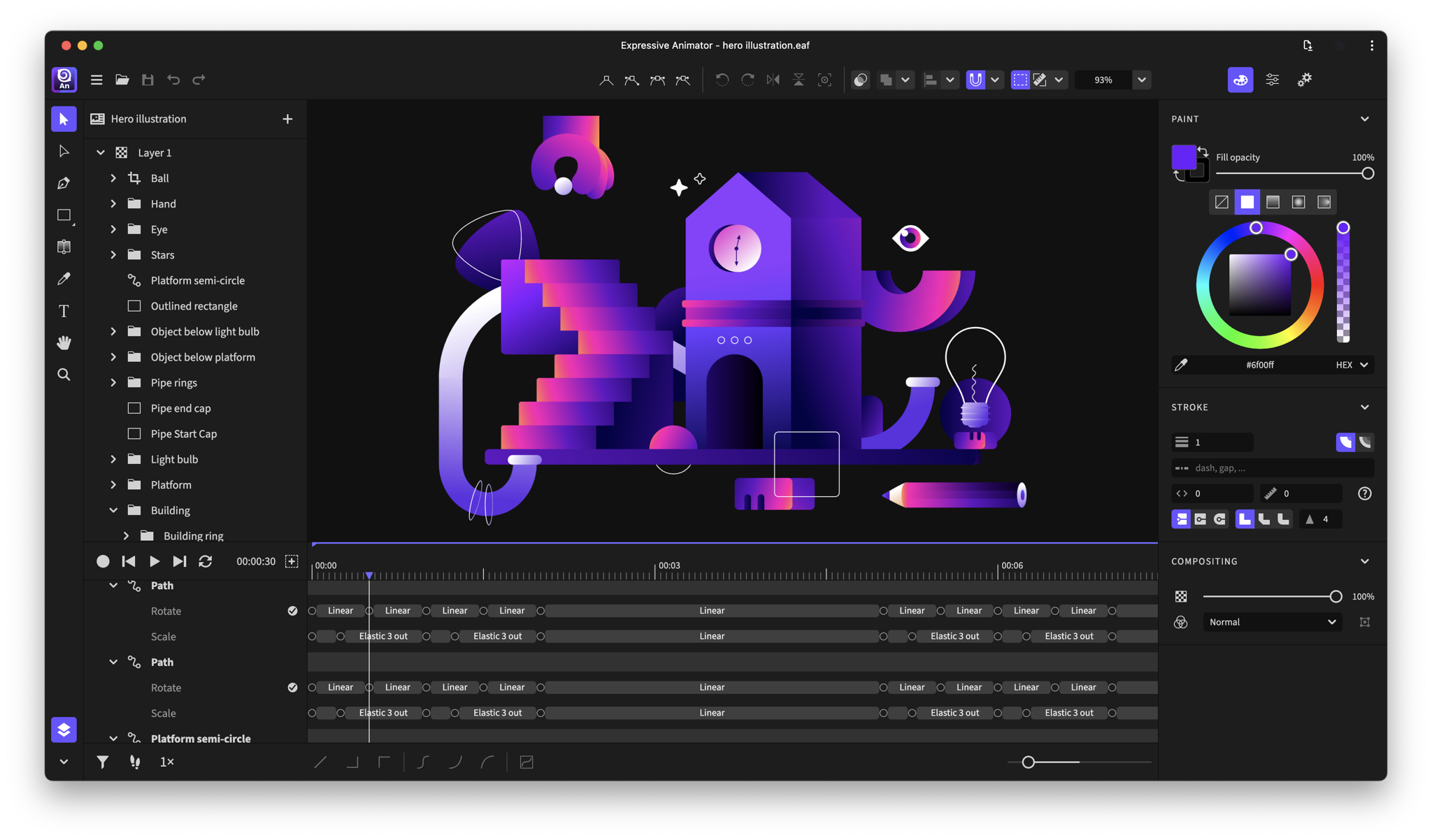Viewport: 1432px width, 840px height.
Task: Select the Zoom tool at the sidebar bottom
Action: pos(64,375)
